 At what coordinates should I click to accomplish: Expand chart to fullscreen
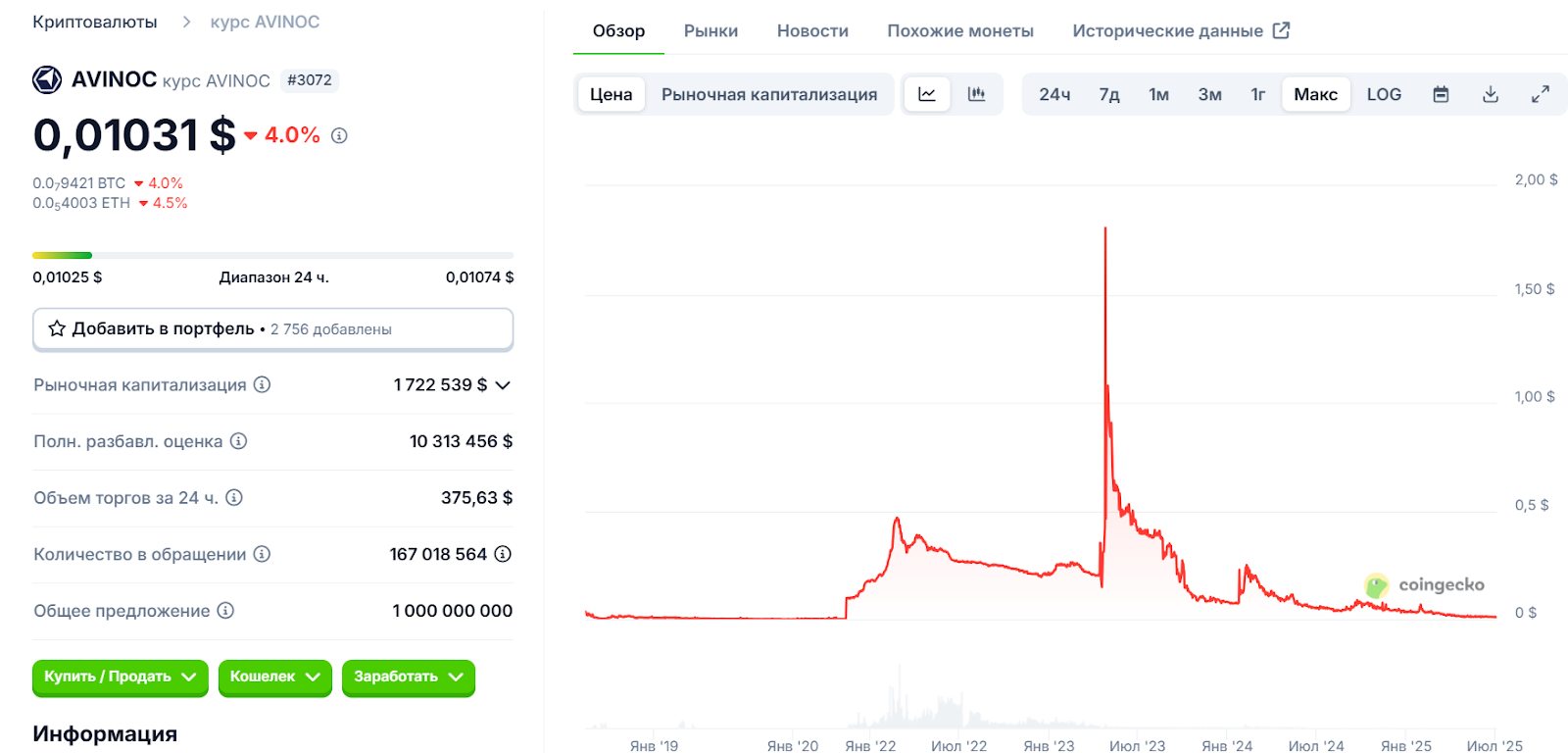click(1541, 94)
